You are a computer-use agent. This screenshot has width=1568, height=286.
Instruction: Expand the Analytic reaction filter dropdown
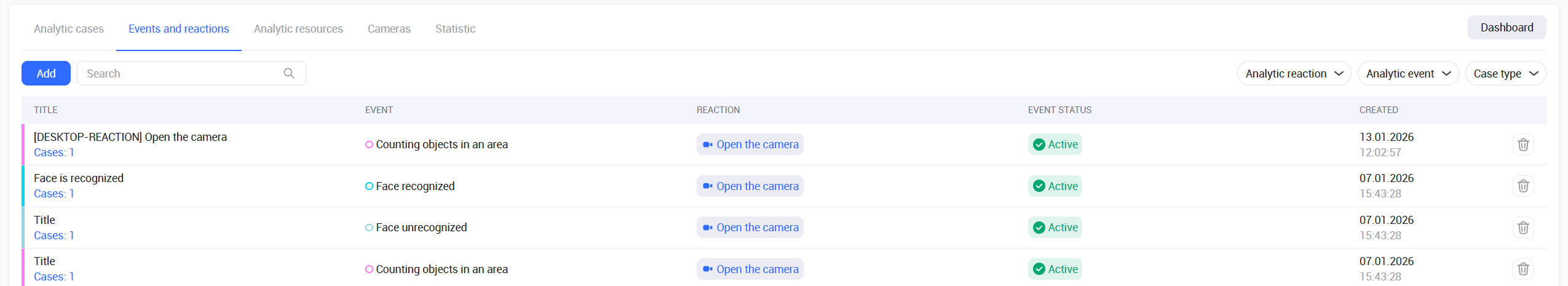1294,74
